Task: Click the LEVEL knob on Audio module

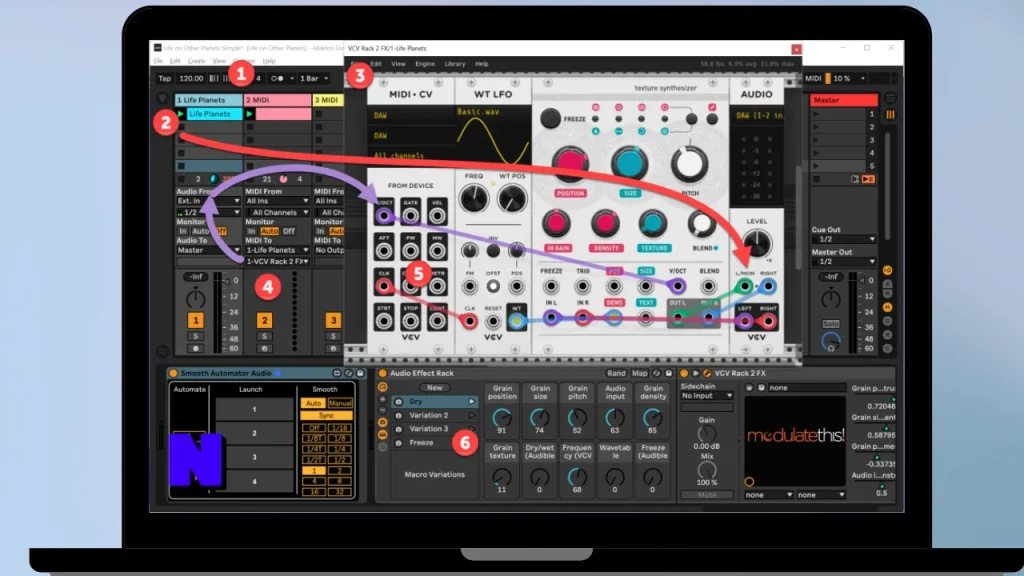Action: (x=756, y=244)
